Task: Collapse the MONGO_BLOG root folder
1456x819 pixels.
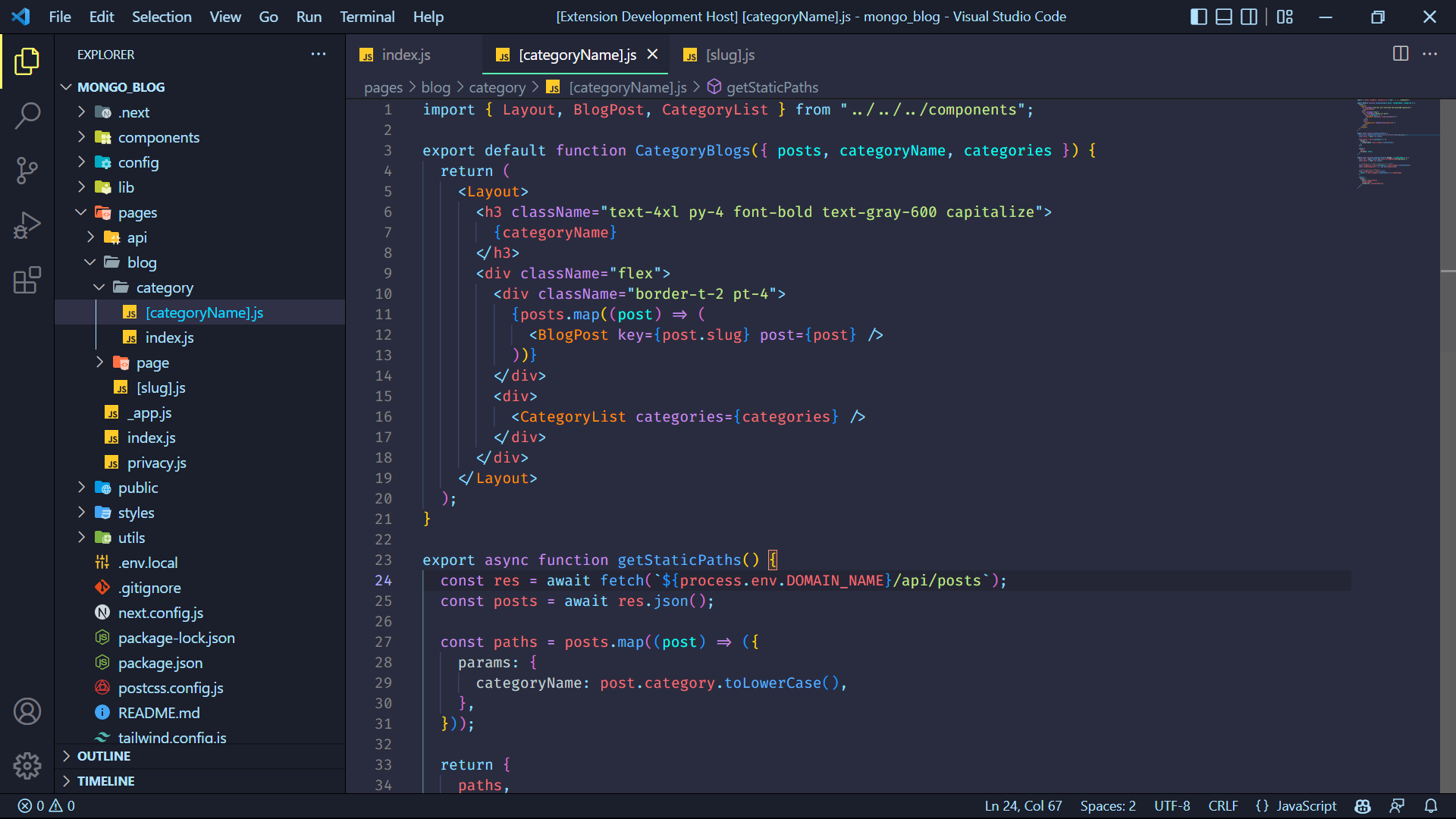Action: point(121,87)
